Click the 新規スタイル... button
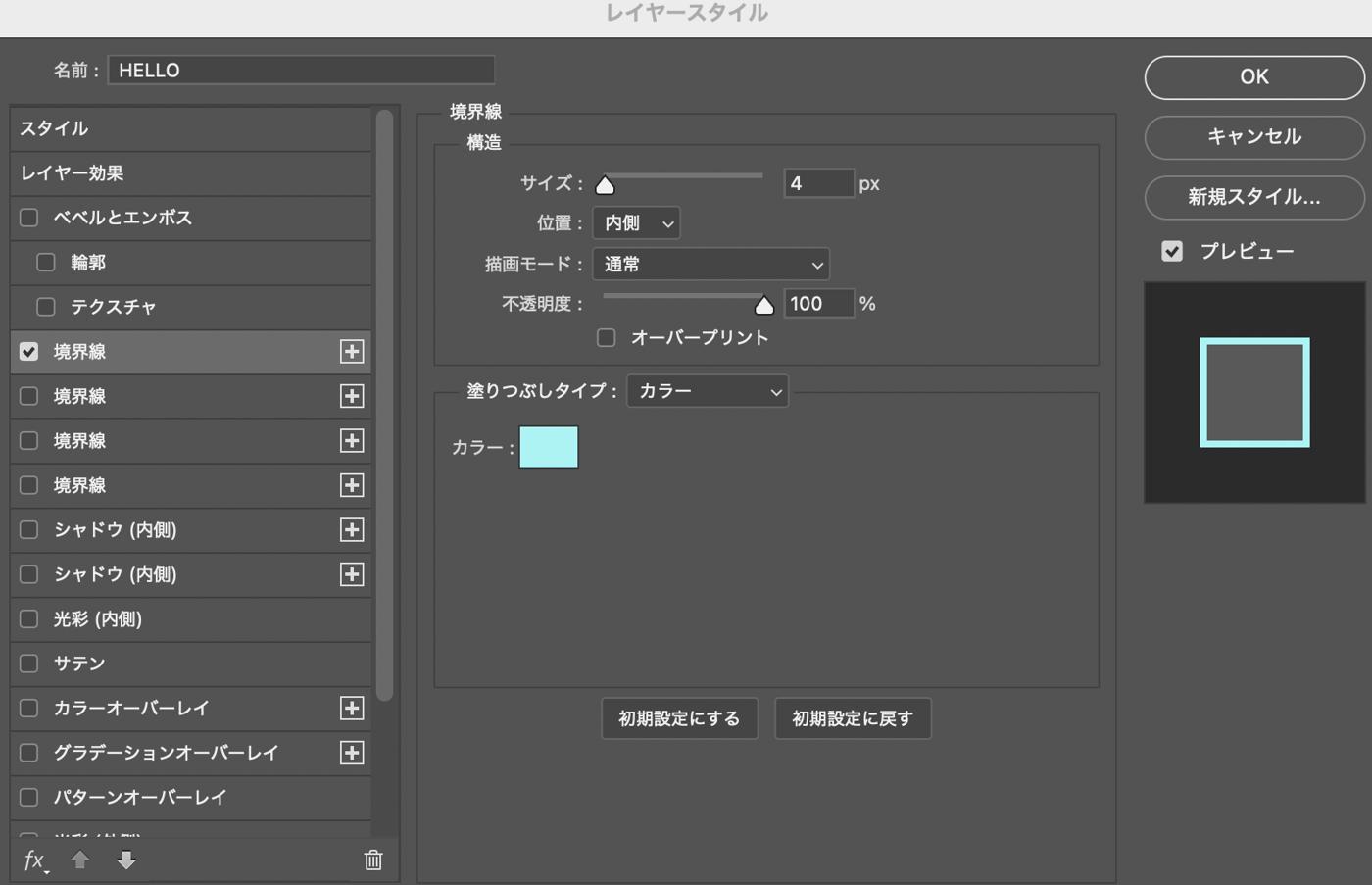 click(x=1254, y=197)
